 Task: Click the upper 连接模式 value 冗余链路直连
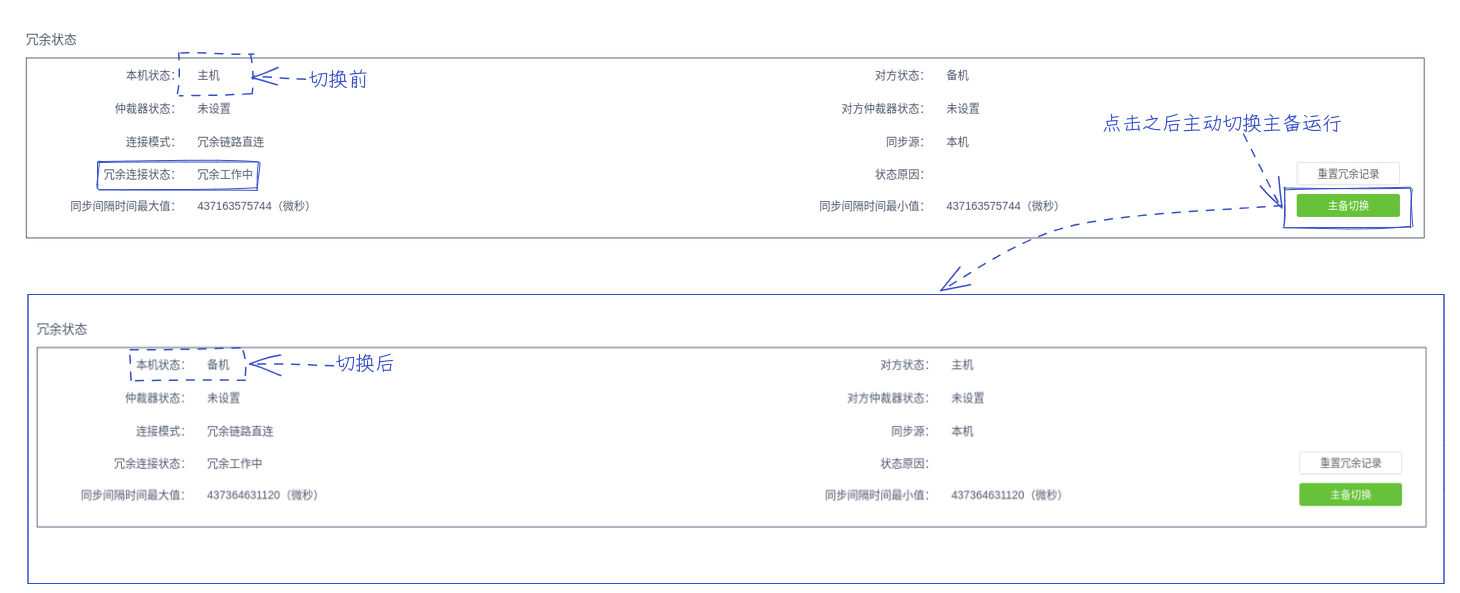click(230, 142)
